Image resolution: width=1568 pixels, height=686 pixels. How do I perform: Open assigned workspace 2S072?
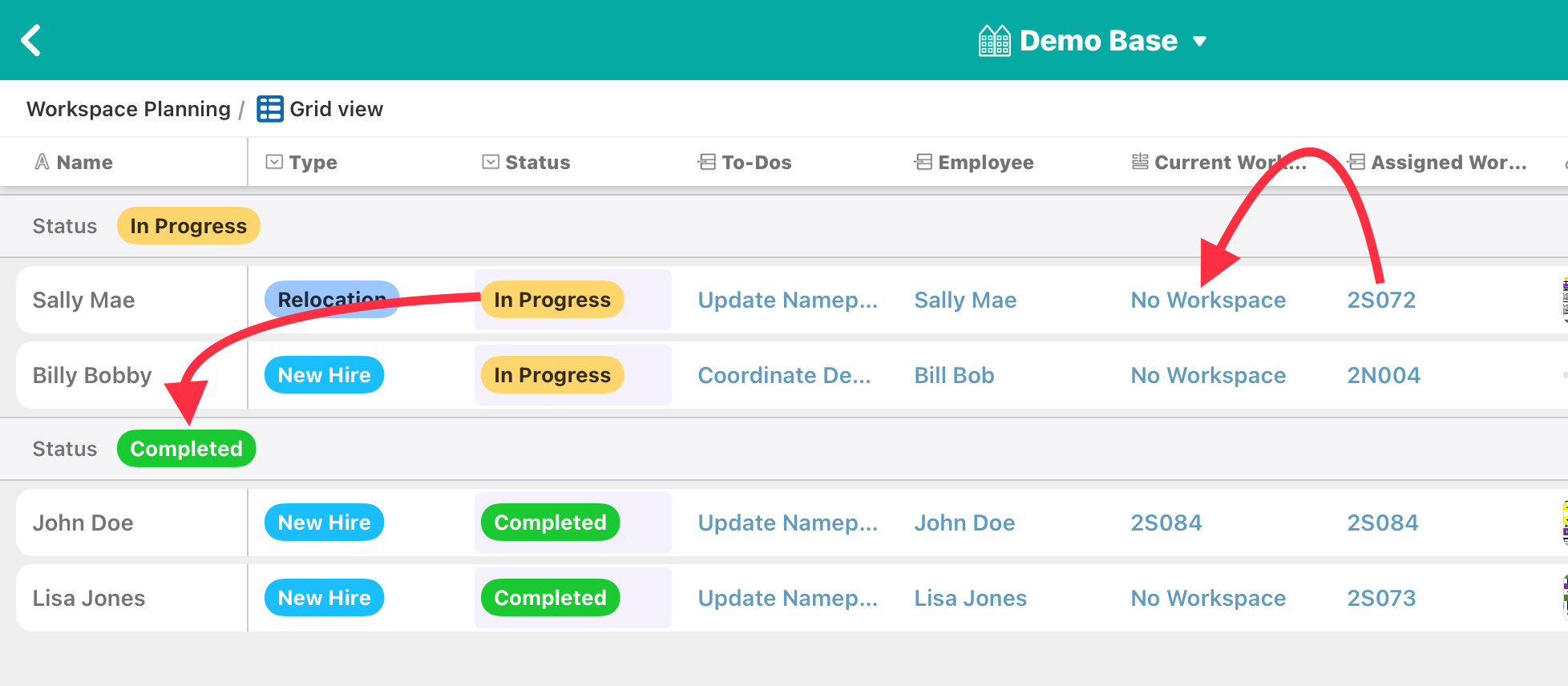point(1381,300)
